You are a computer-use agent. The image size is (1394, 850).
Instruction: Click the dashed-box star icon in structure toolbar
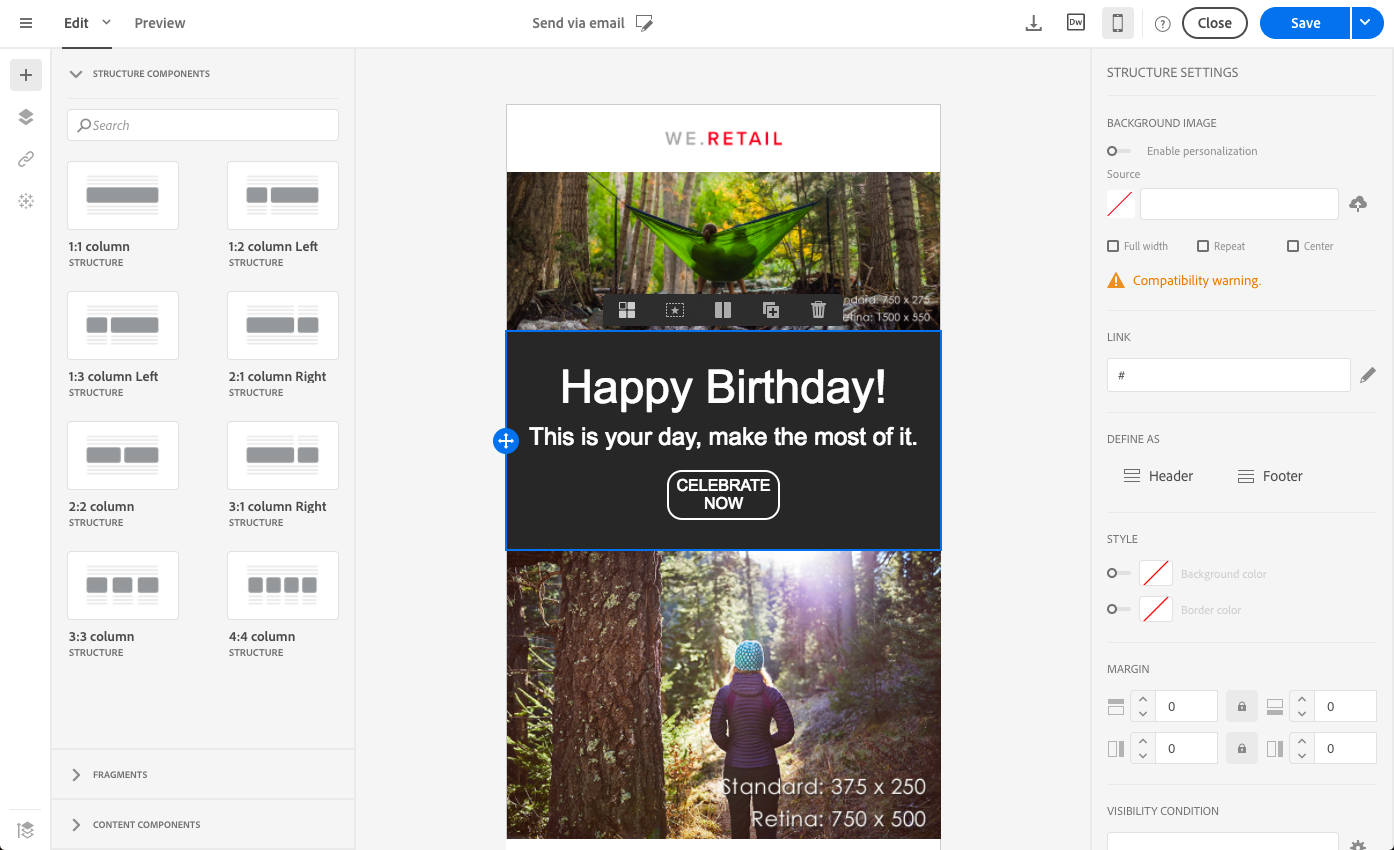675,310
